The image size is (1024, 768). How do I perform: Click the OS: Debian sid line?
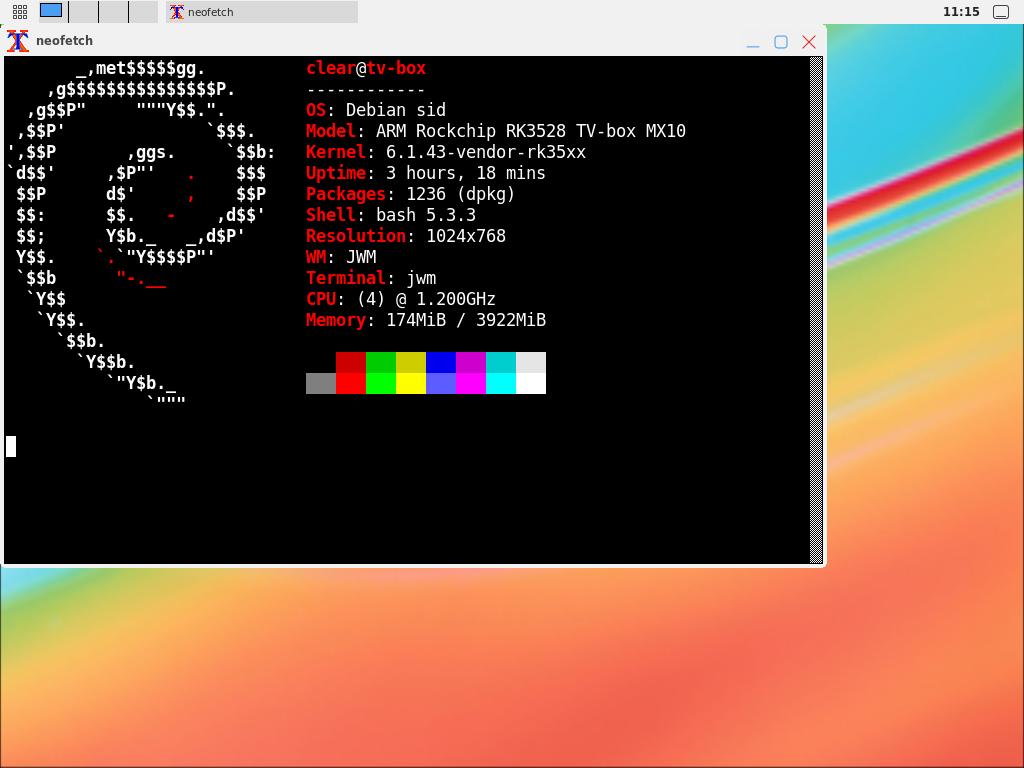pos(376,110)
